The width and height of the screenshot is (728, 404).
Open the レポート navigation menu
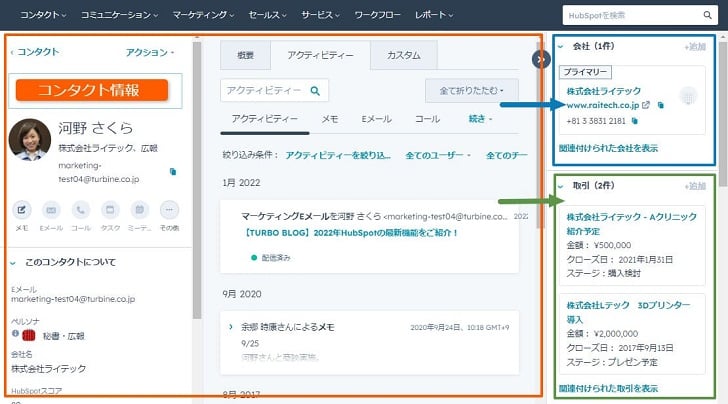coord(434,15)
